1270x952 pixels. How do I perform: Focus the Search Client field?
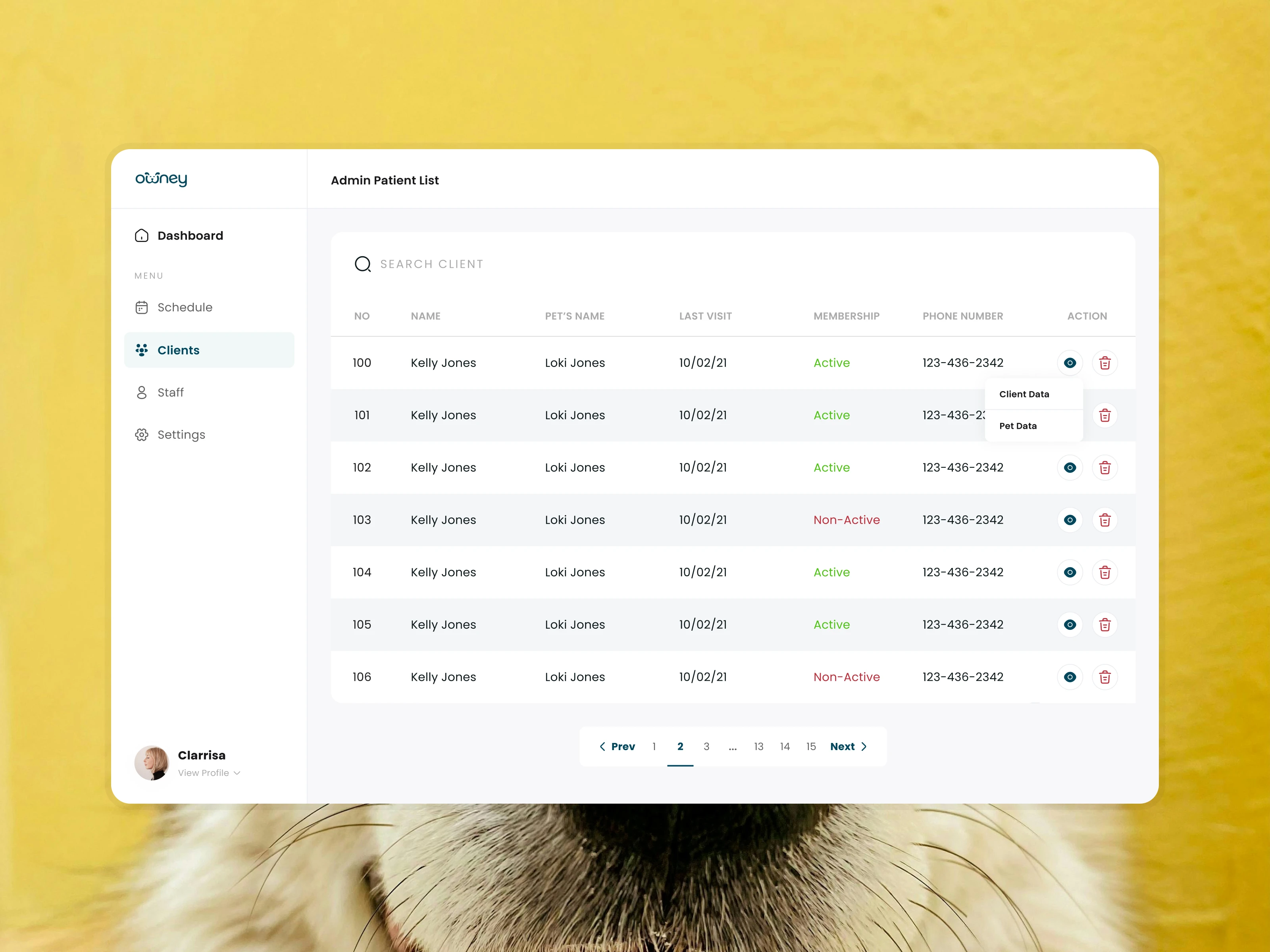432,264
